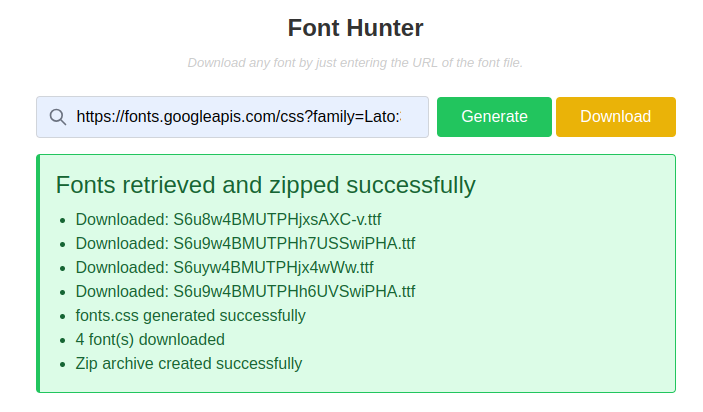Click the italic subtitle about entering font URL
This screenshot has height=412, width=703.
tap(355, 63)
